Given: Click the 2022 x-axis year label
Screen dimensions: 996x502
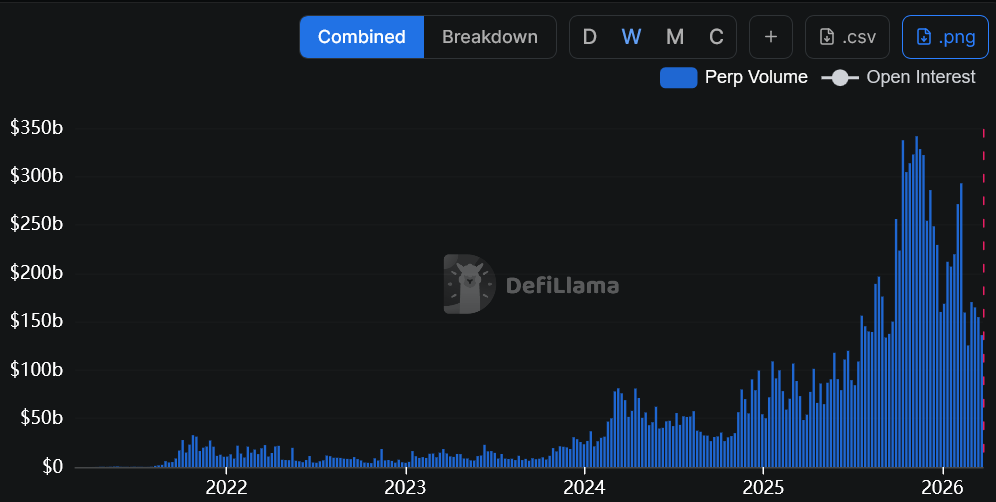Looking at the screenshot, I should pos(226,487).
